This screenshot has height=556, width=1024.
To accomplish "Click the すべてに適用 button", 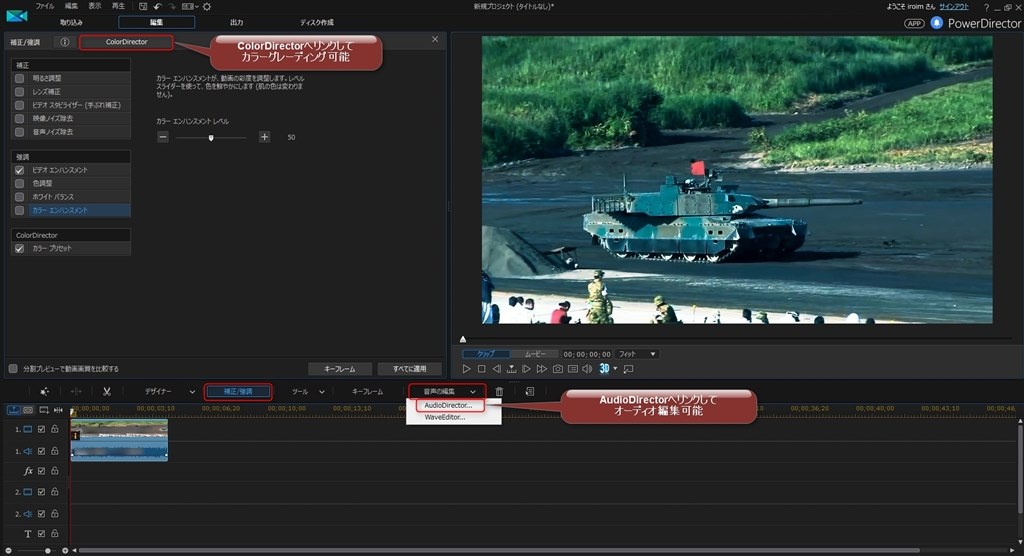I will 409,368.
